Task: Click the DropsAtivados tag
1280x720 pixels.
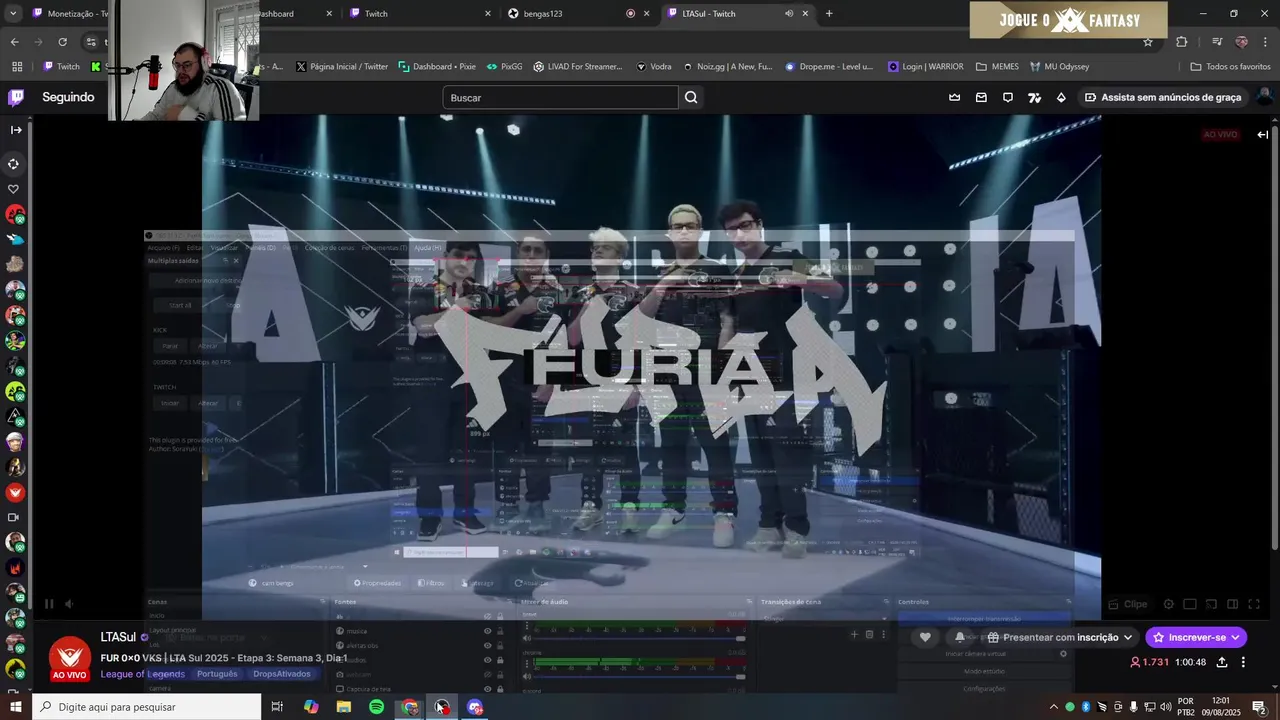Action: click(x=282, y=674)
